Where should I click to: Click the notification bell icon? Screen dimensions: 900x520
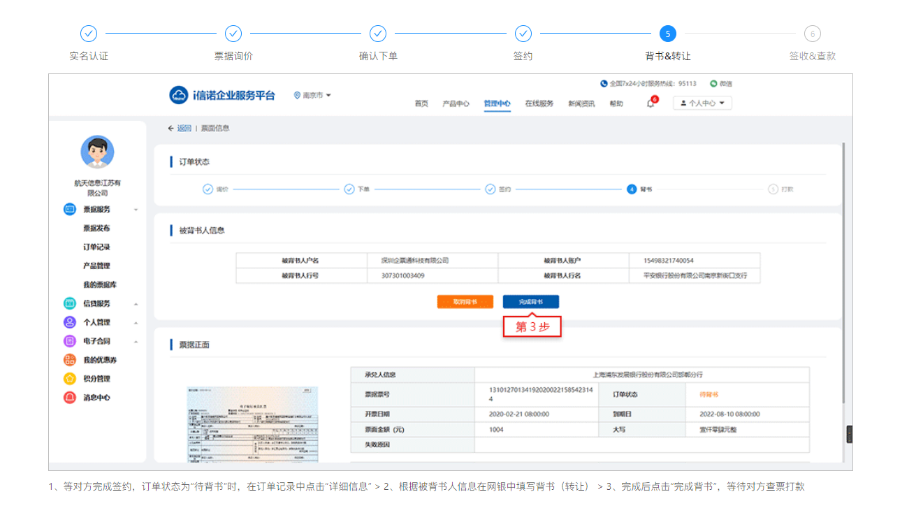point(650,103)
